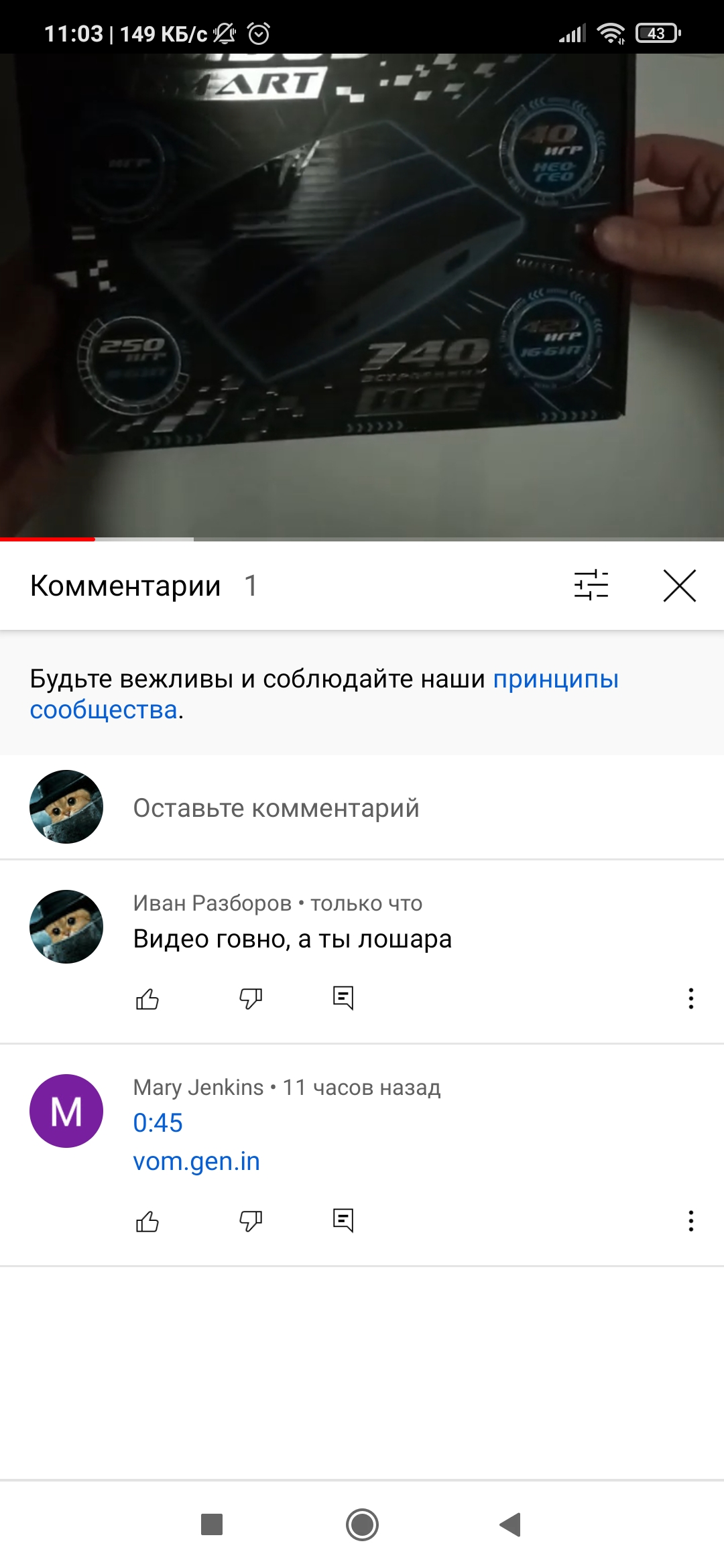Open the принципы сообщества guidelines link
Viewport: 724px width, 1568px height.
coord(324,694)
